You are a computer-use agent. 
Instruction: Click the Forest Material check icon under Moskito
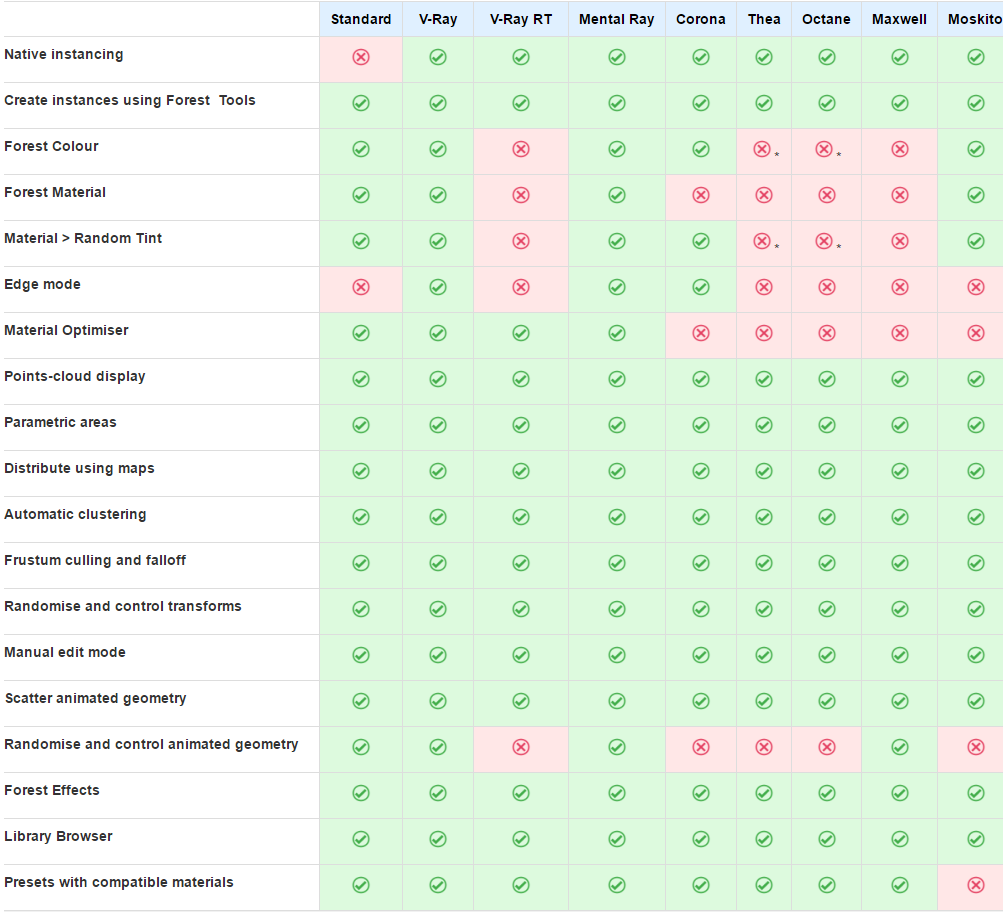(x=976, y=195)
